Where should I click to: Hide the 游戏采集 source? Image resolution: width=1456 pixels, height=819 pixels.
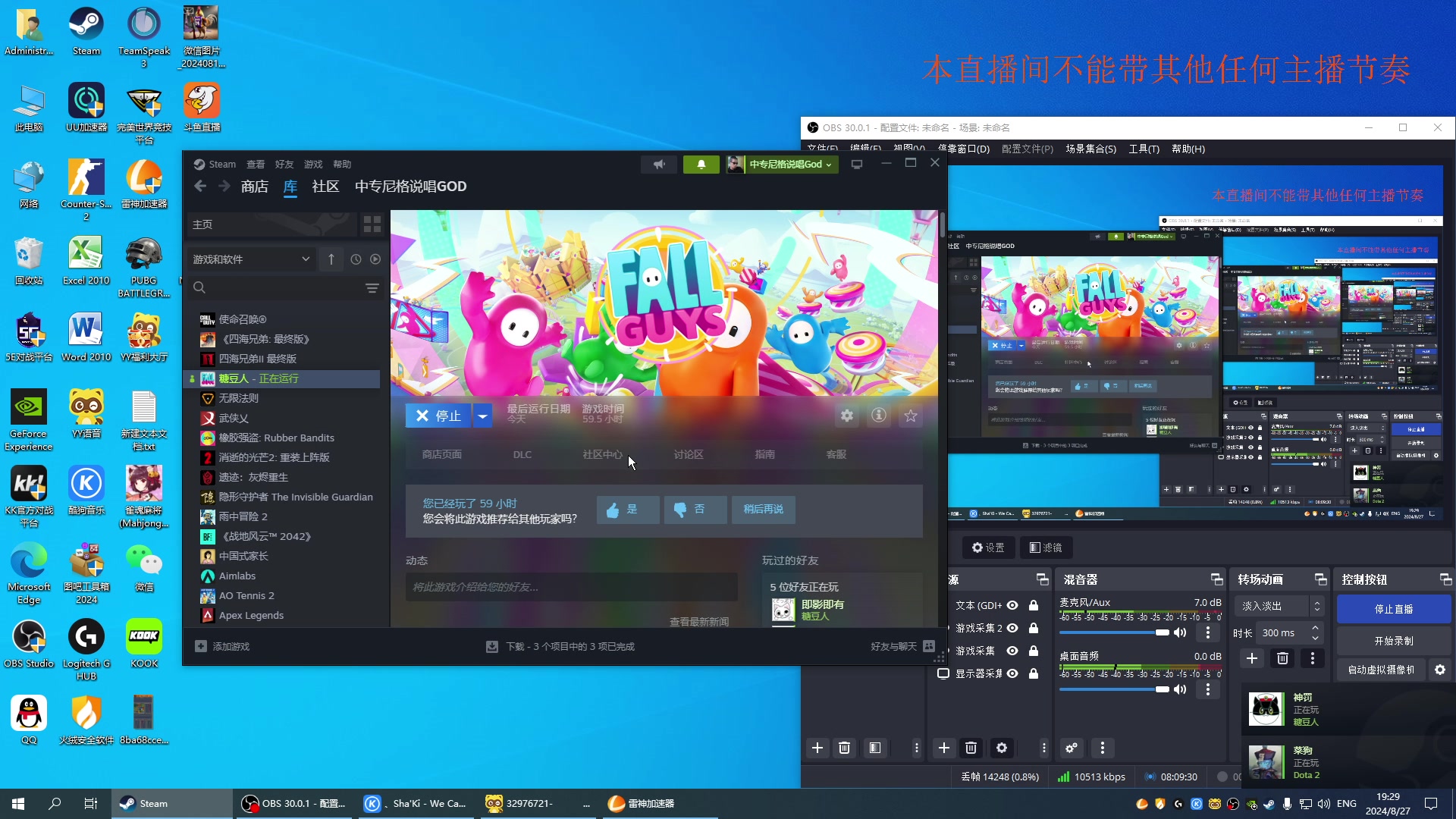[1012, 651]
